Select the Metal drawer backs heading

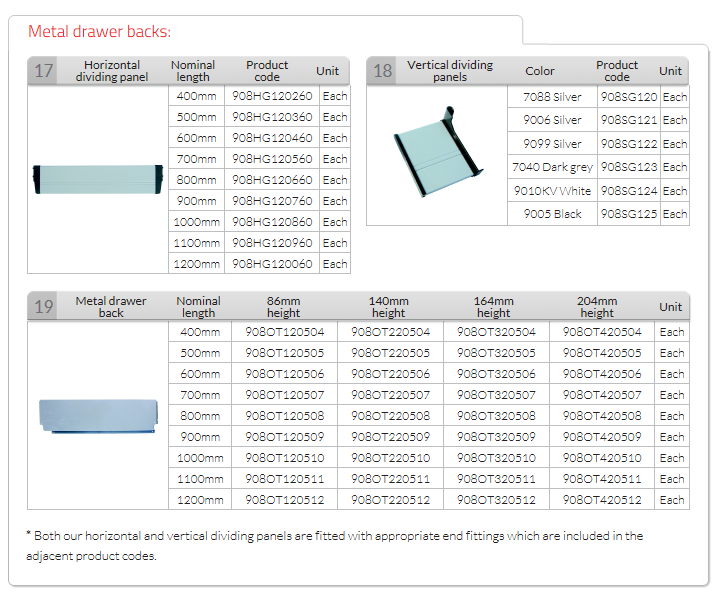tap(99, 31)
